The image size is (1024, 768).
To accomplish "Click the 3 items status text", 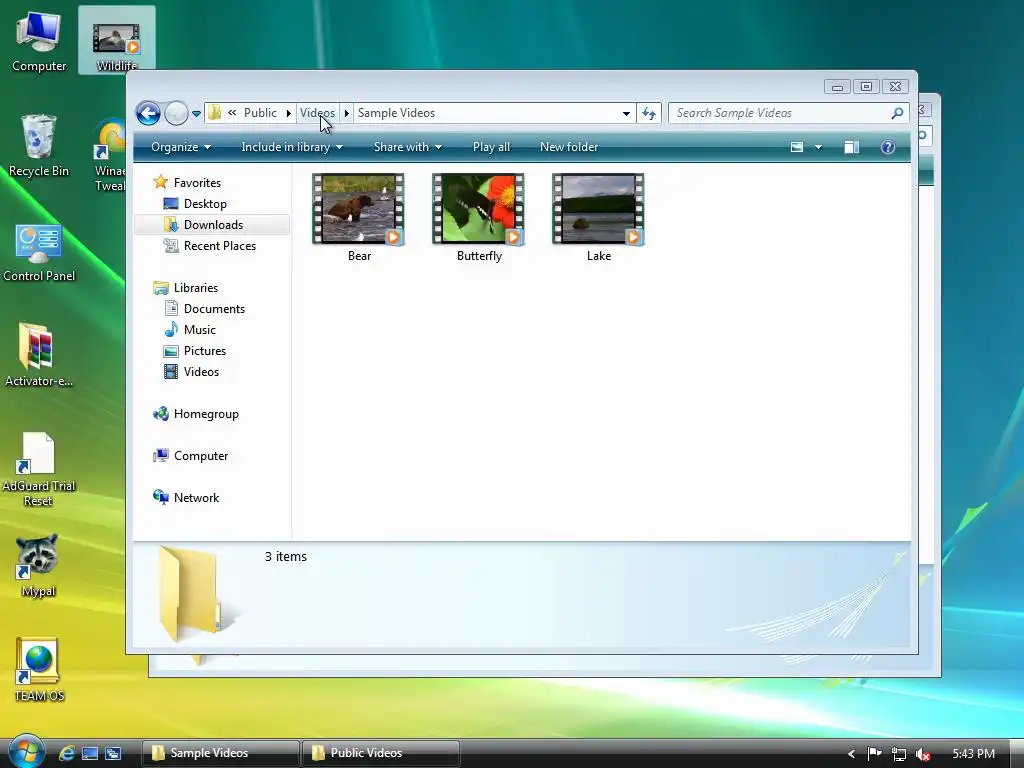I will click(x=285, y=556).
